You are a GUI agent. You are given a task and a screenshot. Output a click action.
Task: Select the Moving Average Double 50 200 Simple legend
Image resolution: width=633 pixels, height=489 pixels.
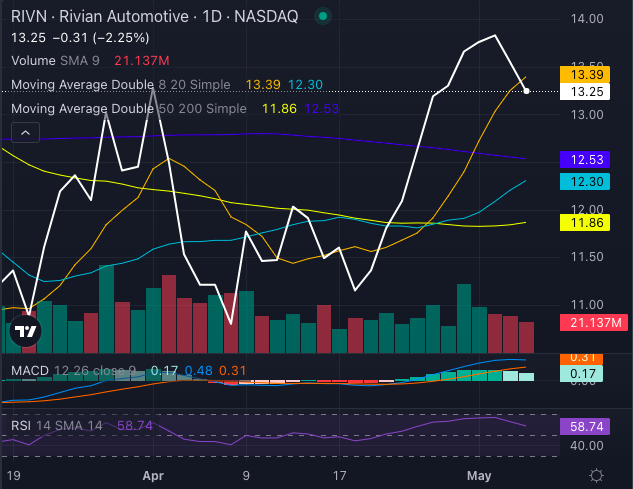click(129, 108)
